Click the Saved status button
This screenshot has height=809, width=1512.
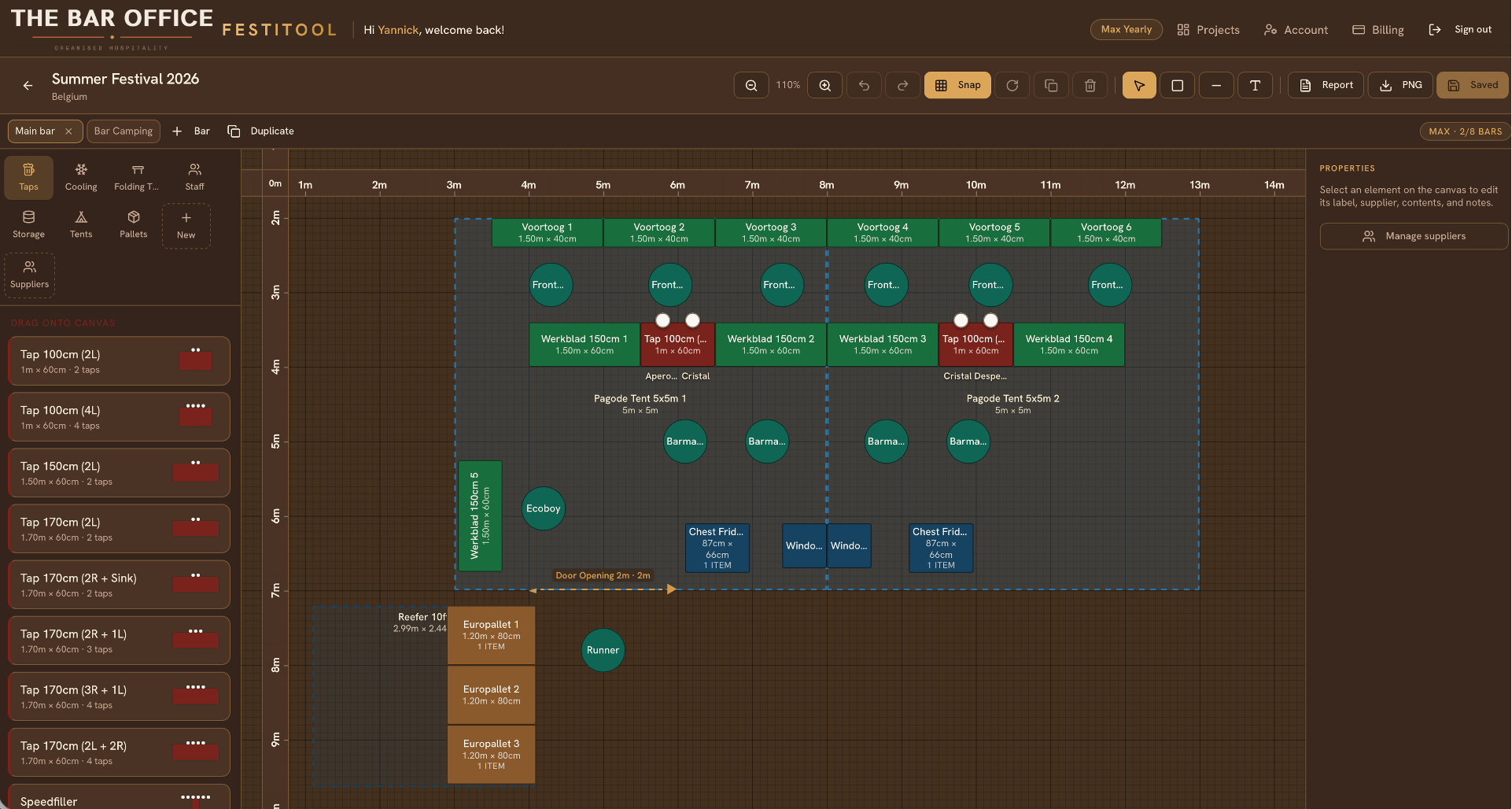1472,85
